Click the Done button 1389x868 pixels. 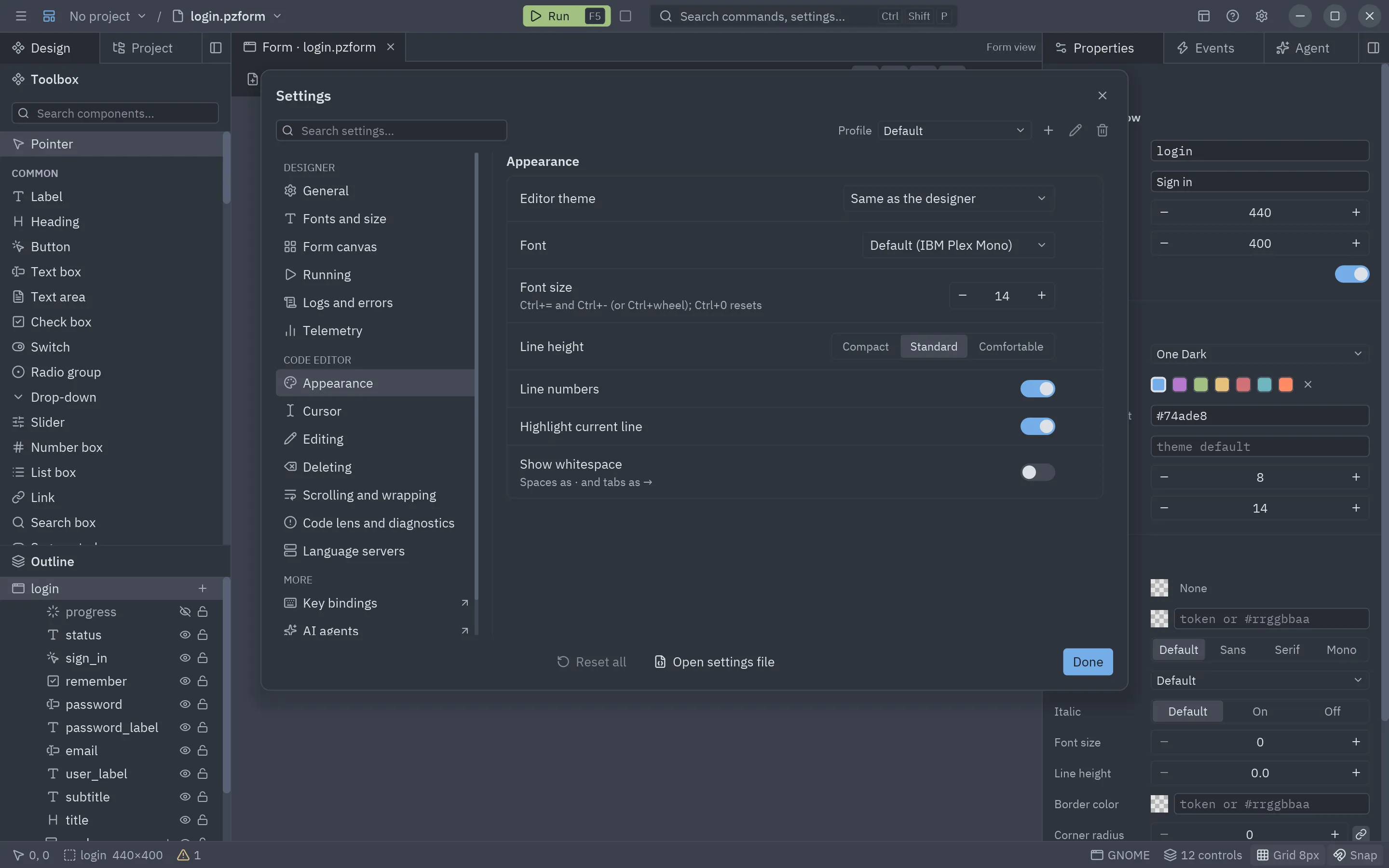1088,661
